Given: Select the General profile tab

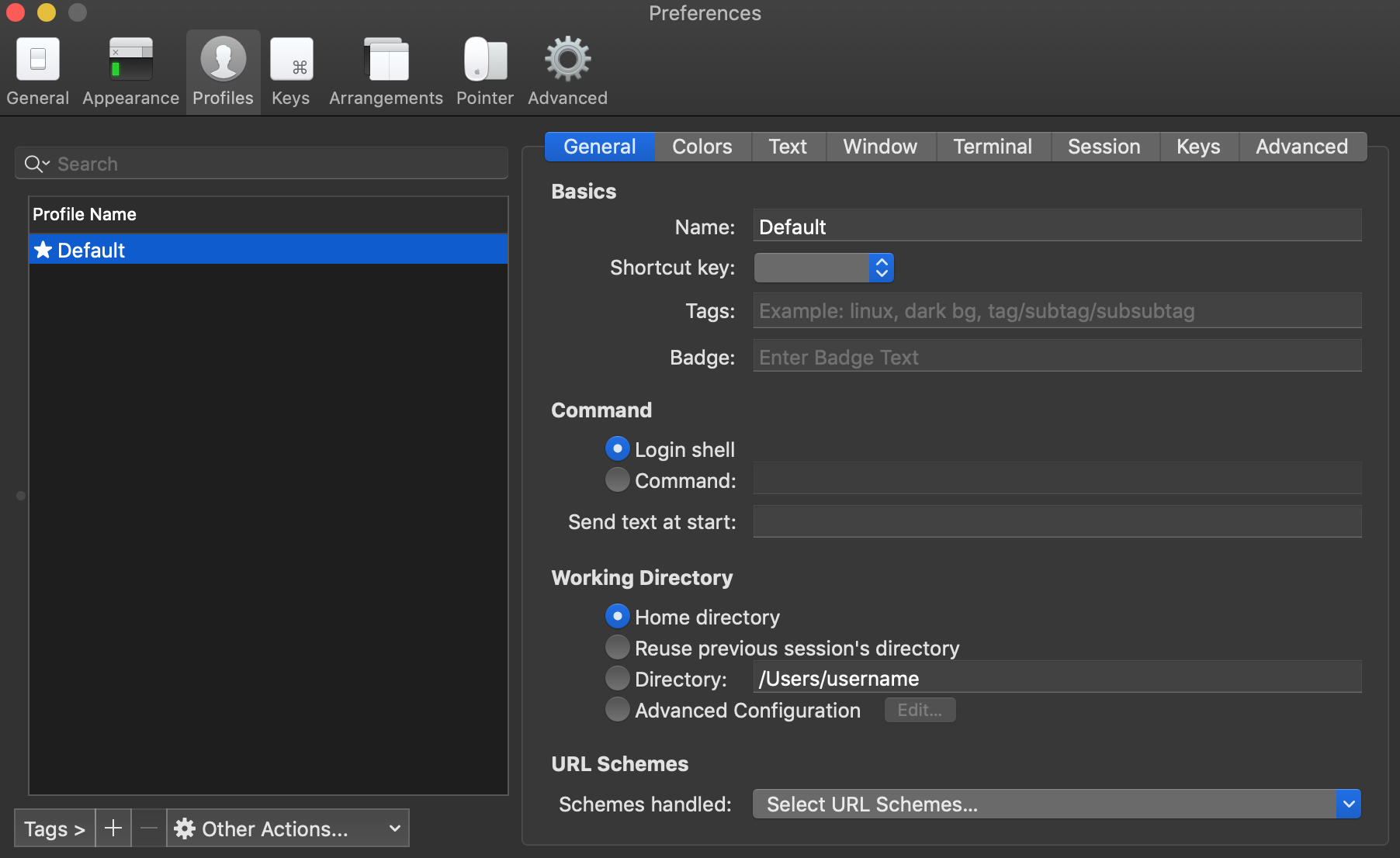Looking at the screenshot, I should tap(600, 147).
